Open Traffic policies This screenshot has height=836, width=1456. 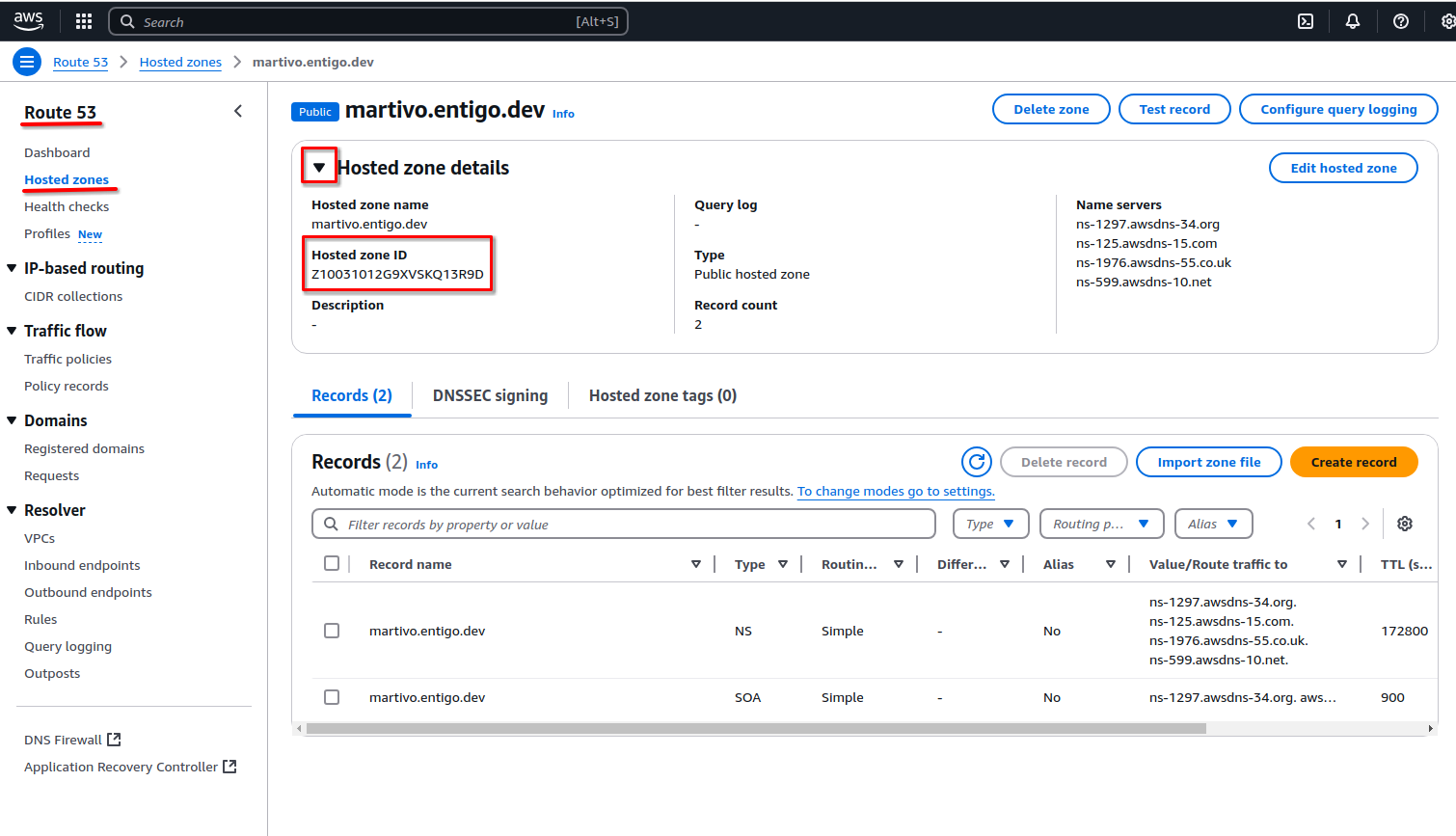tap(67, 359)
